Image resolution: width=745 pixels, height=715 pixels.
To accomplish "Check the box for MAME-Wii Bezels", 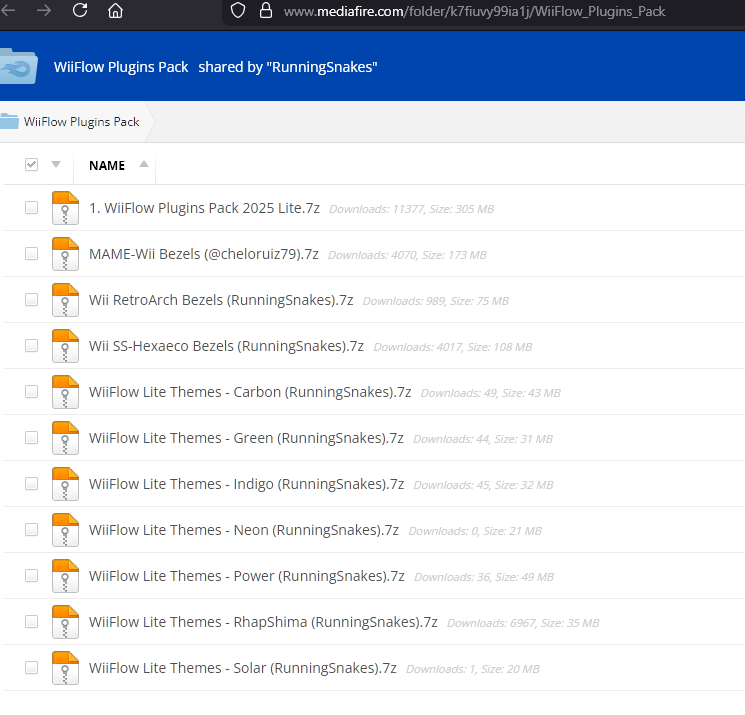I will tap(31, 254).
